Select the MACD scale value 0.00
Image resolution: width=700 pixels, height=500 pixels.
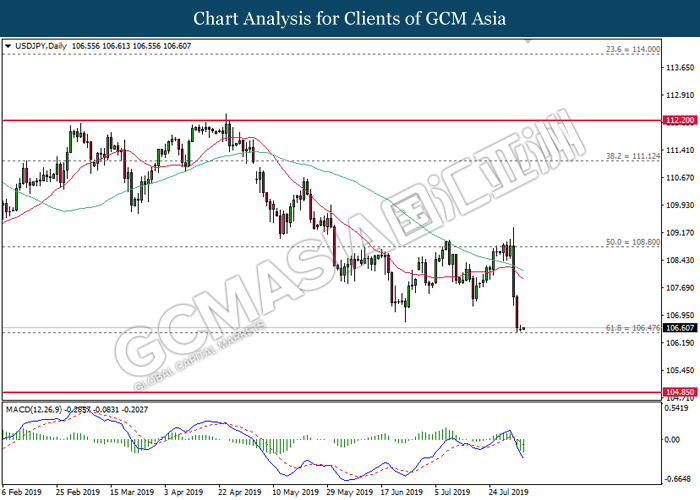point(672,440)
